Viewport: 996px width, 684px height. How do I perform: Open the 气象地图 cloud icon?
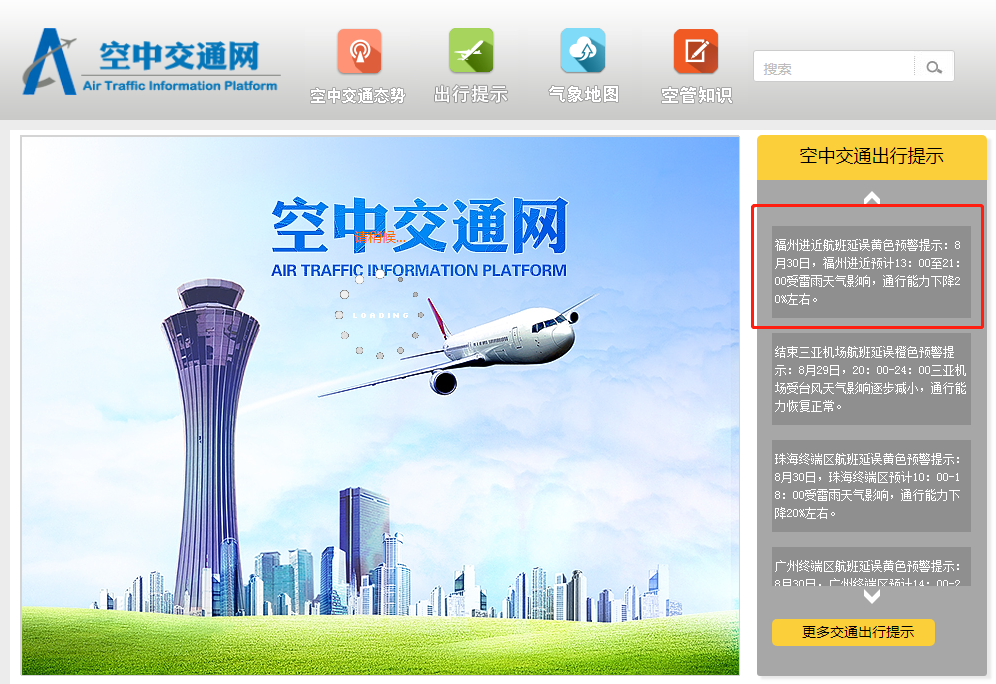point(583,51)
